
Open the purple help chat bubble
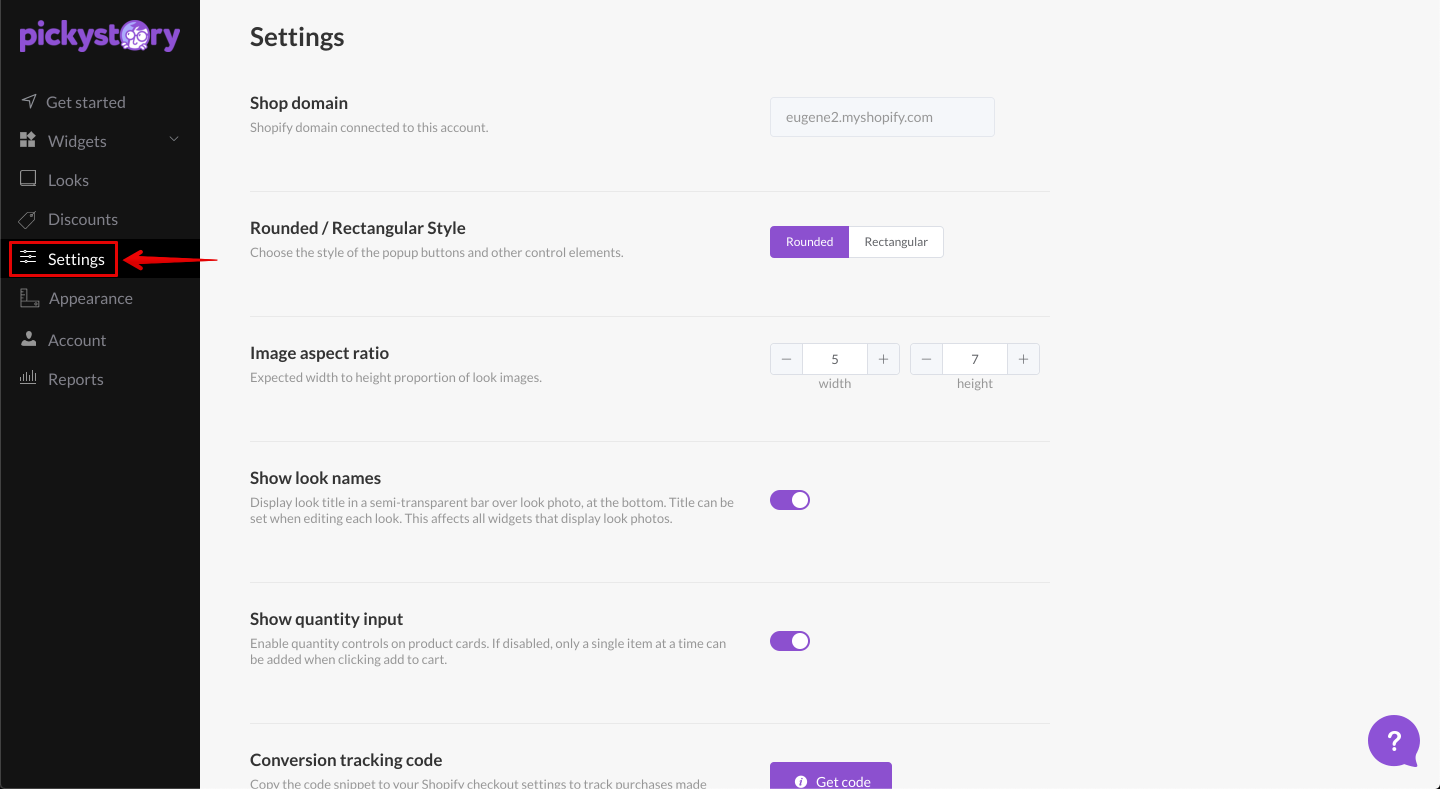coord(1394,741)
